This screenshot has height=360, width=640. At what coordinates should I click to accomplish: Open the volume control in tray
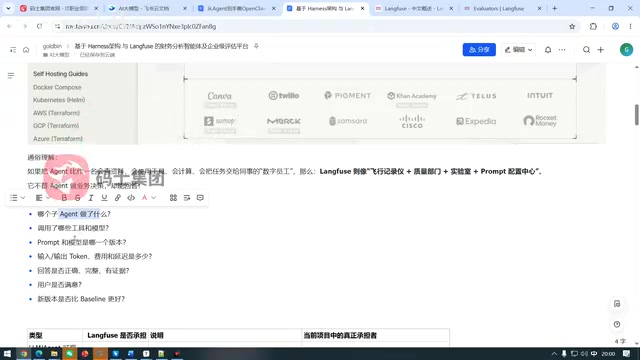click(584, 354)
